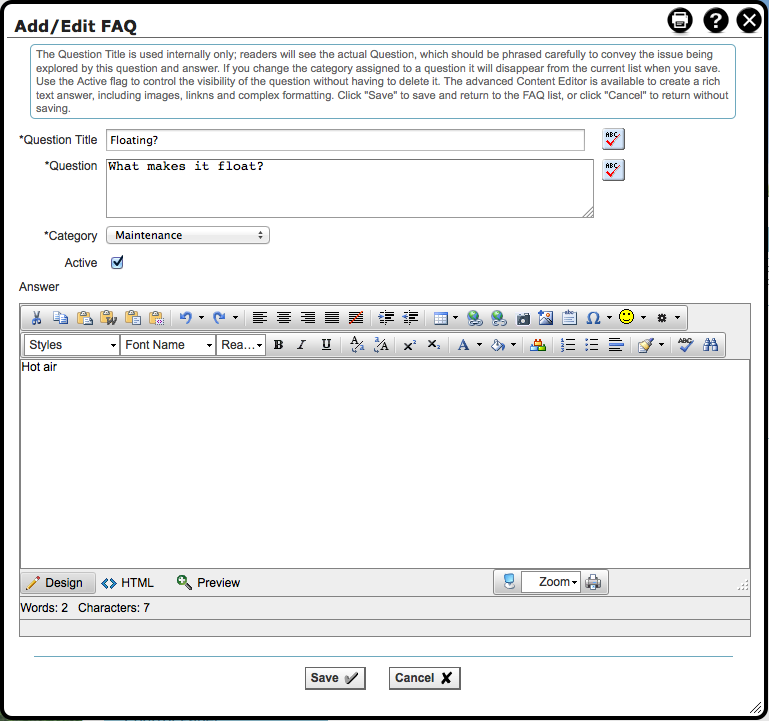Click the print icon in header
The height and width of the screenshot is (721, 769).
click(680, 21)
